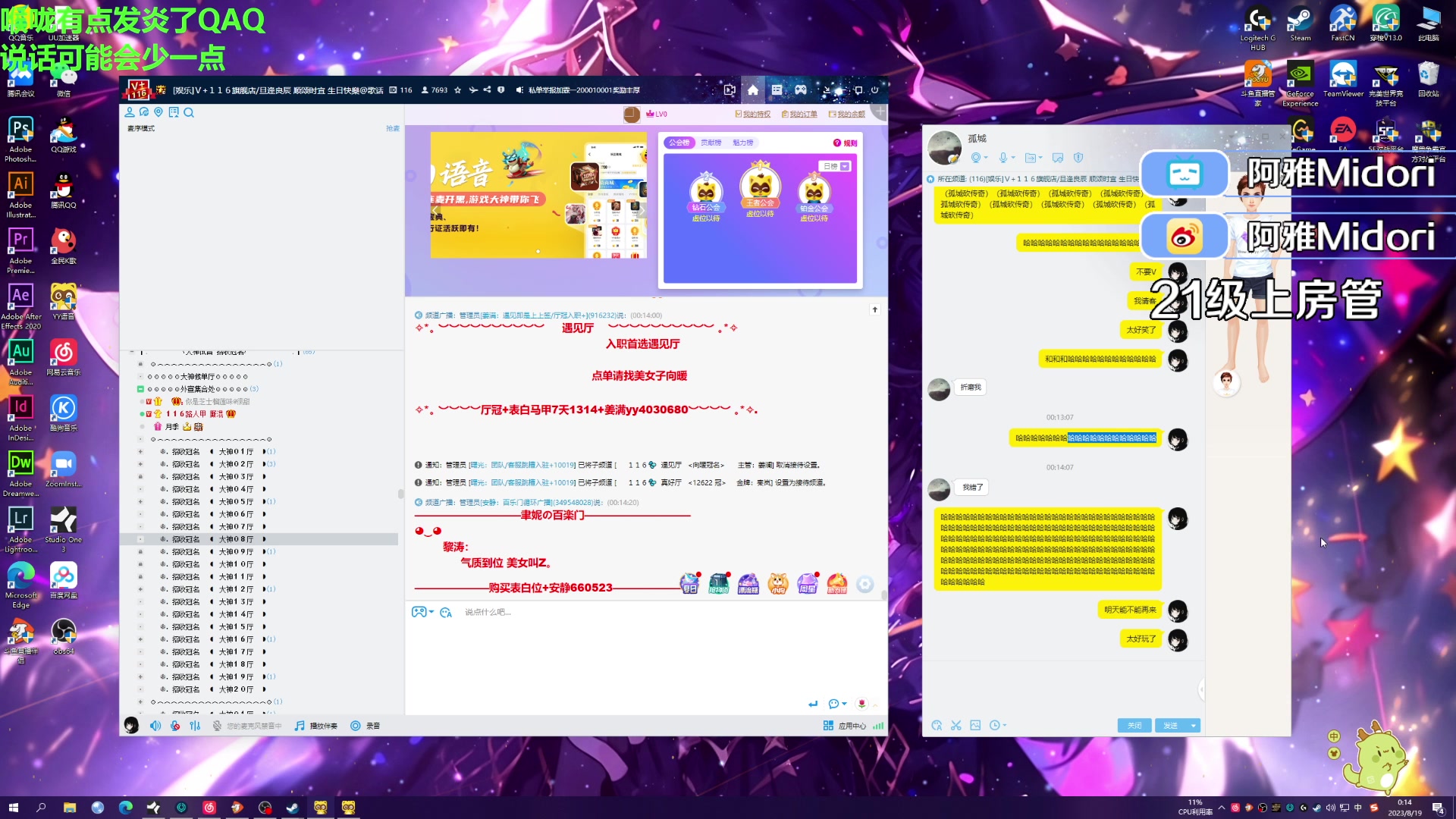Click the home icon in YY header
This screenshot has height=819, width=1456.
pyautogui.click(x=752, y=90)
